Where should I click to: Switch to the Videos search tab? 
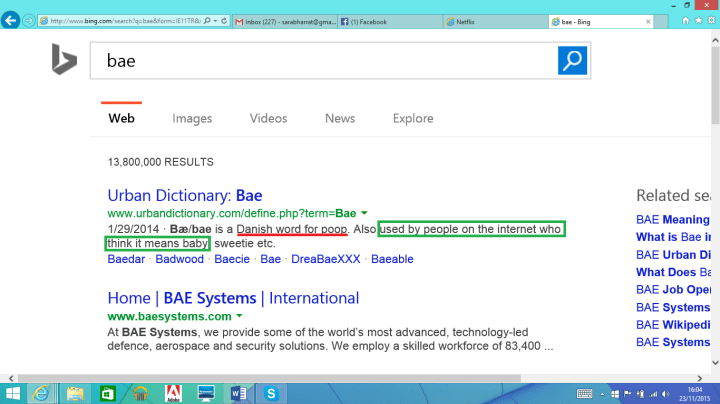(x=268, y=118)
